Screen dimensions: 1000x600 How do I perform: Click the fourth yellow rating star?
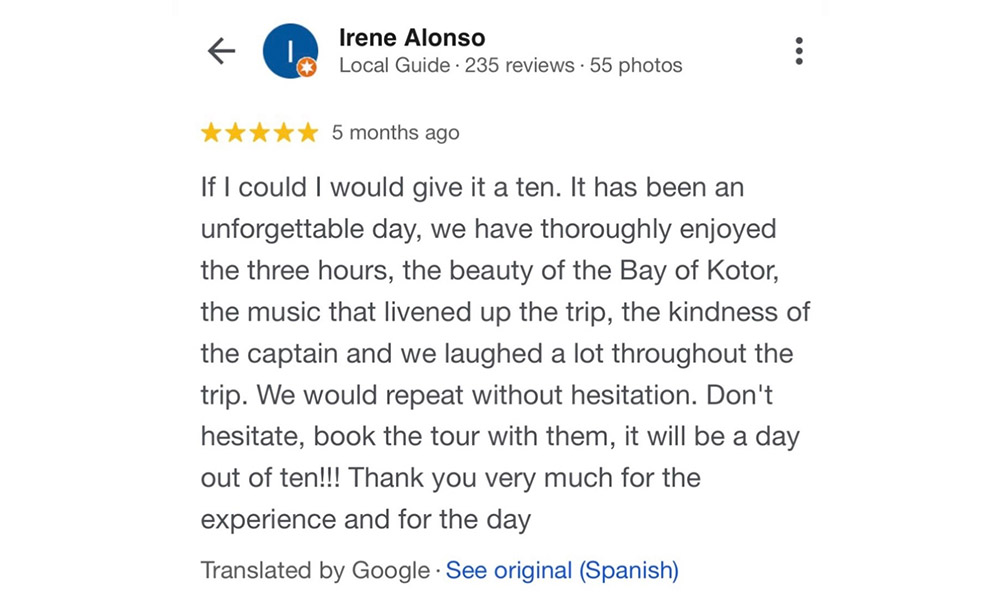pos(284,133)
